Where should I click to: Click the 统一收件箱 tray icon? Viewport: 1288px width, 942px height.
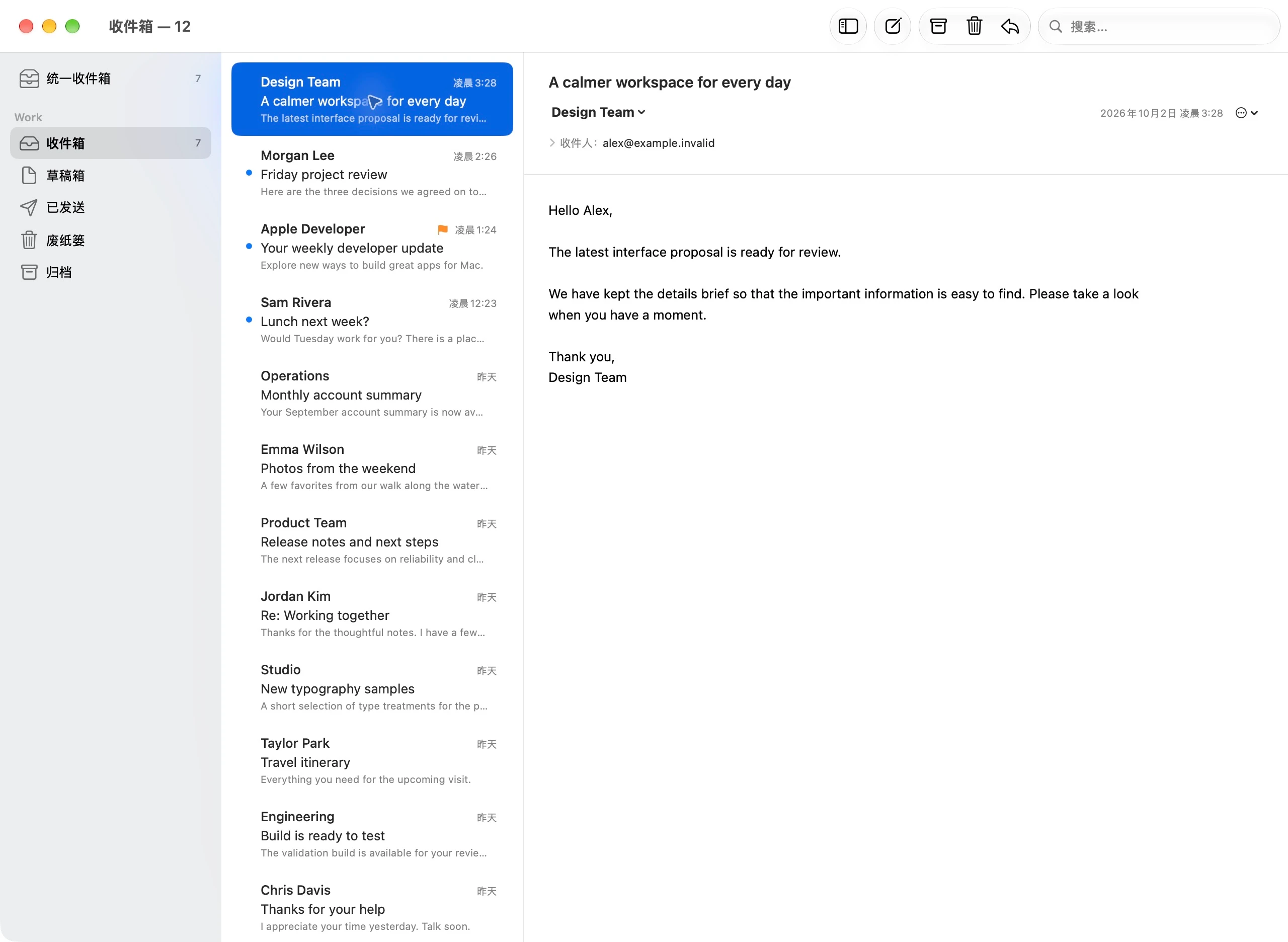point(29,78)
